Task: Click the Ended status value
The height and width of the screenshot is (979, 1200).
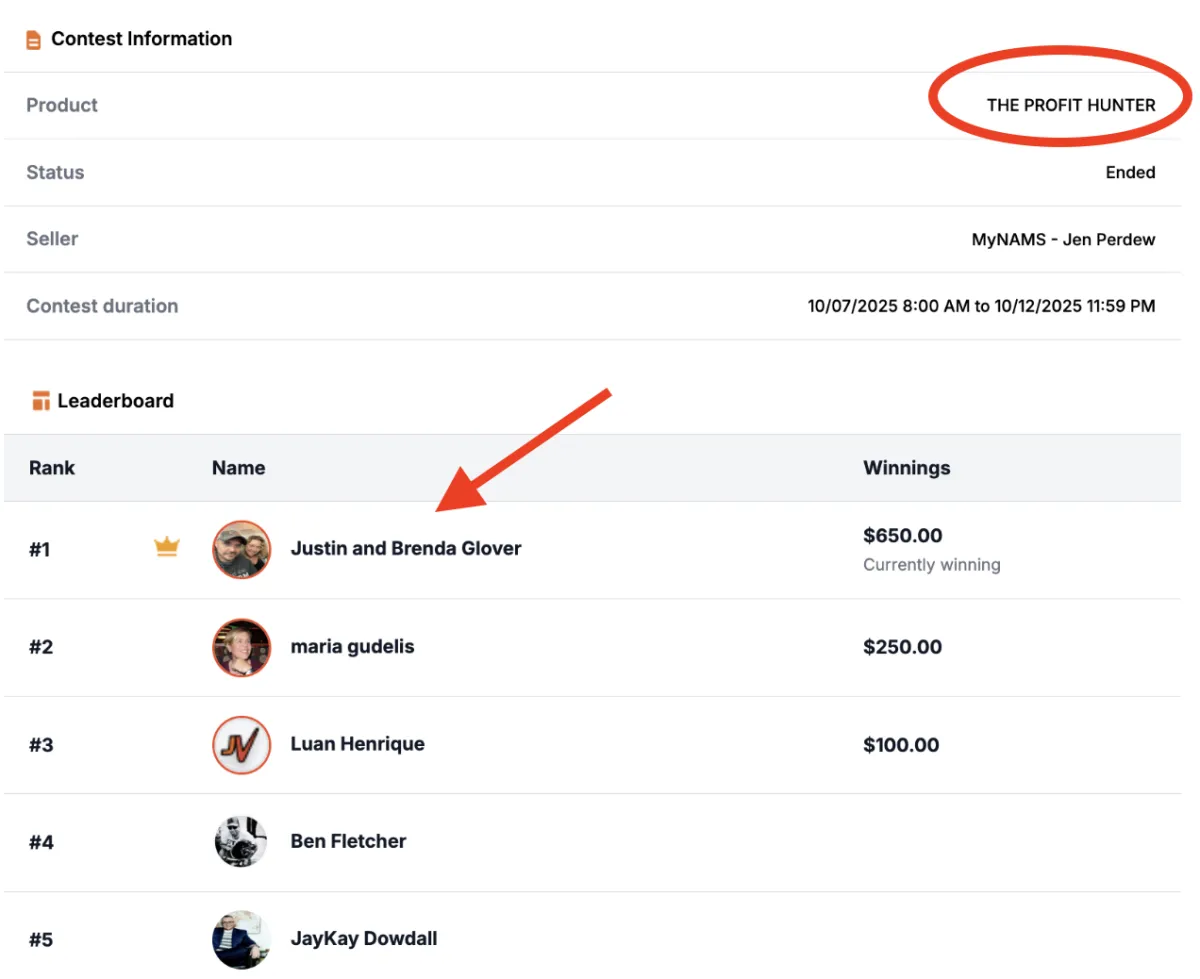Action: [x=1130, y=172]
